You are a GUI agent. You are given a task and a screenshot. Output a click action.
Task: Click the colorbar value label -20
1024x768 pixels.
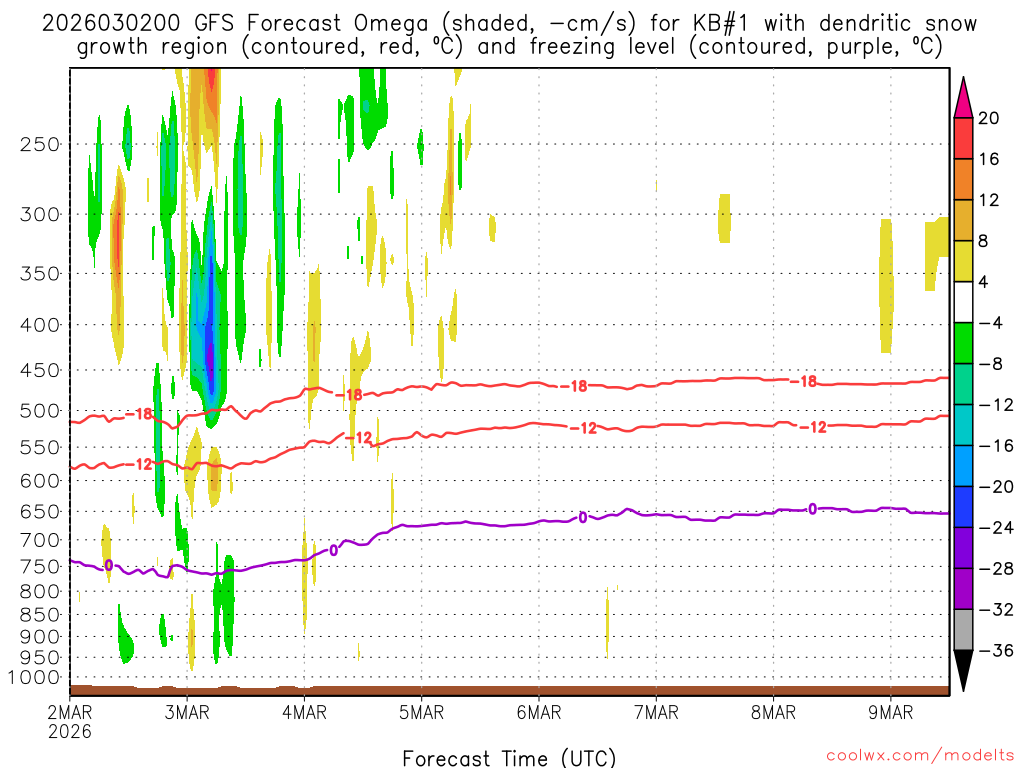tap(997, 487)
